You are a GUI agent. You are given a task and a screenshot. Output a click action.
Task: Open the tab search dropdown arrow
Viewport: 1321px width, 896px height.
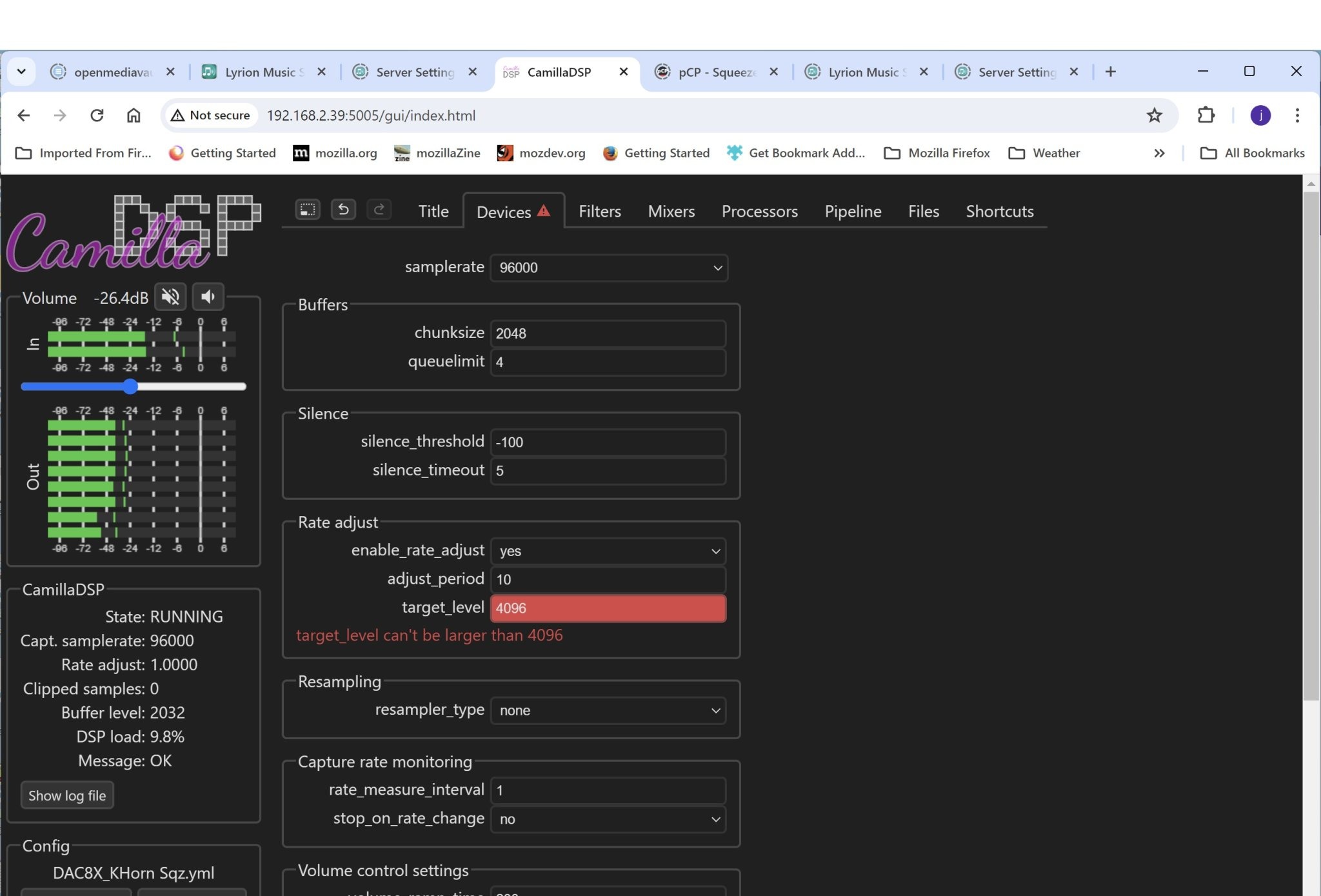(x=21, y=72)
